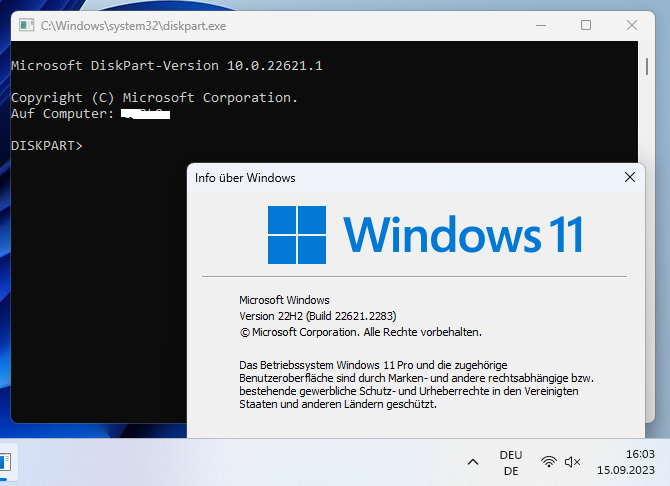670x486 pixels.
Task: Open the clock showing 16:03 15.09.2023
Action: click(x=626, y=462)
